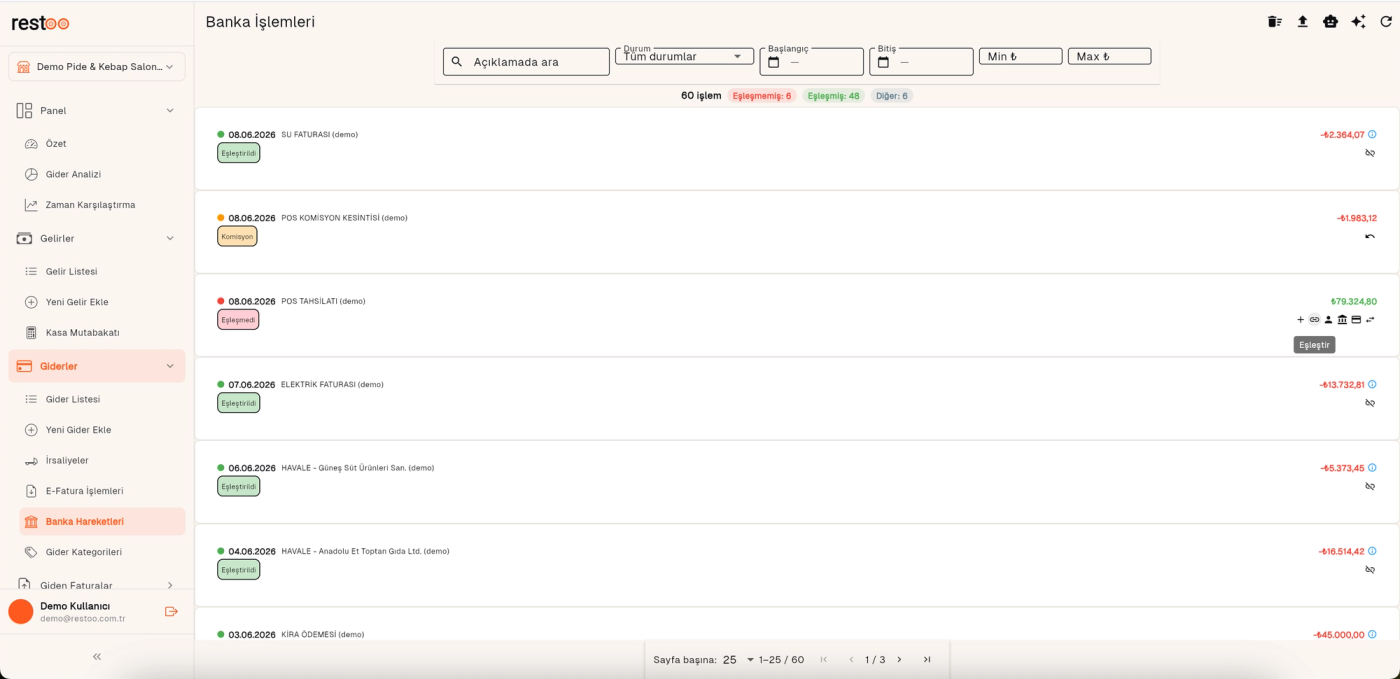The height and width of the screenshot is (679, 1400).
Task: Click the upload icon in the header
Action: 1302,22
